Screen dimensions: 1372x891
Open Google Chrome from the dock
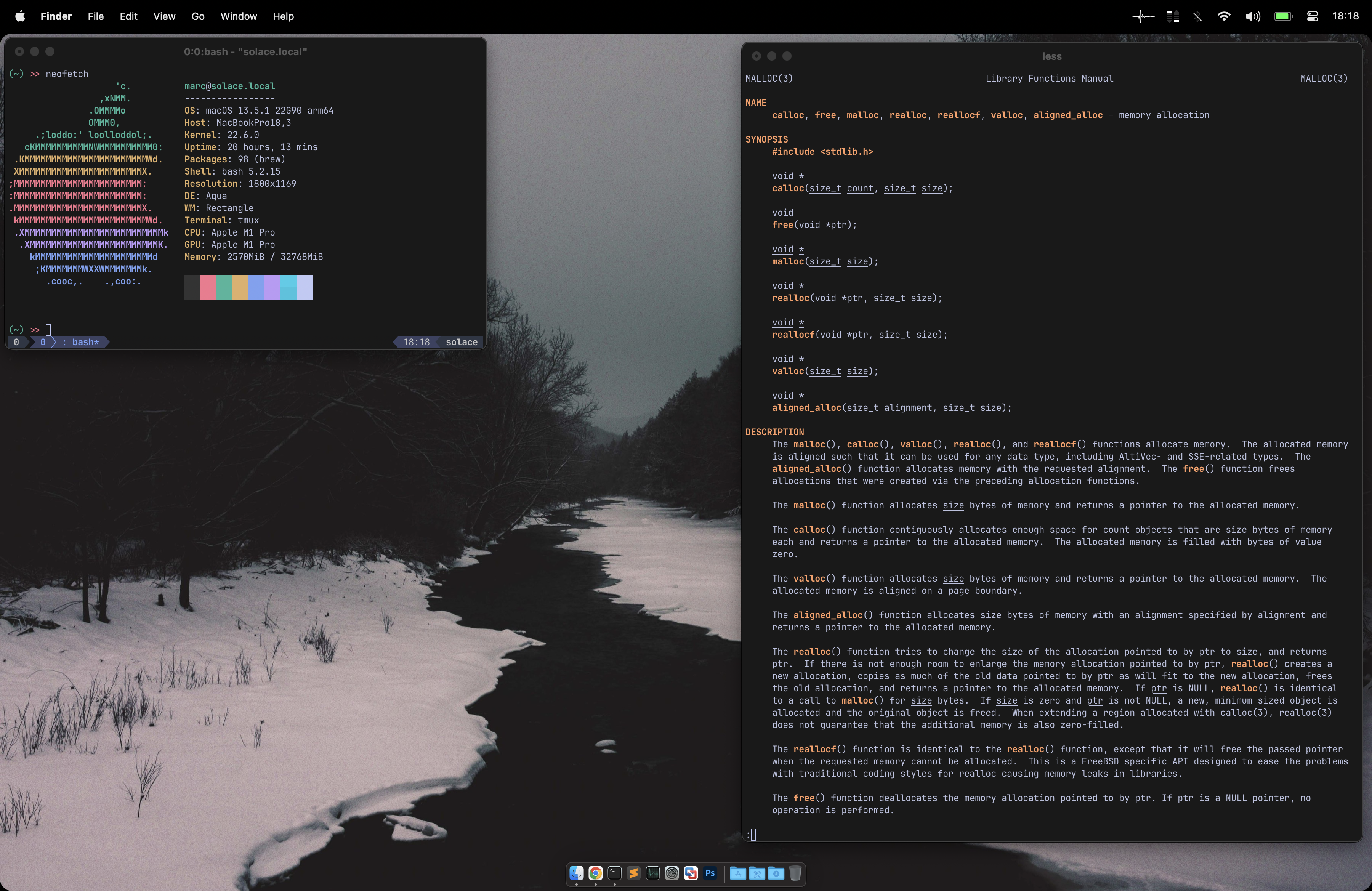point(596,873)
